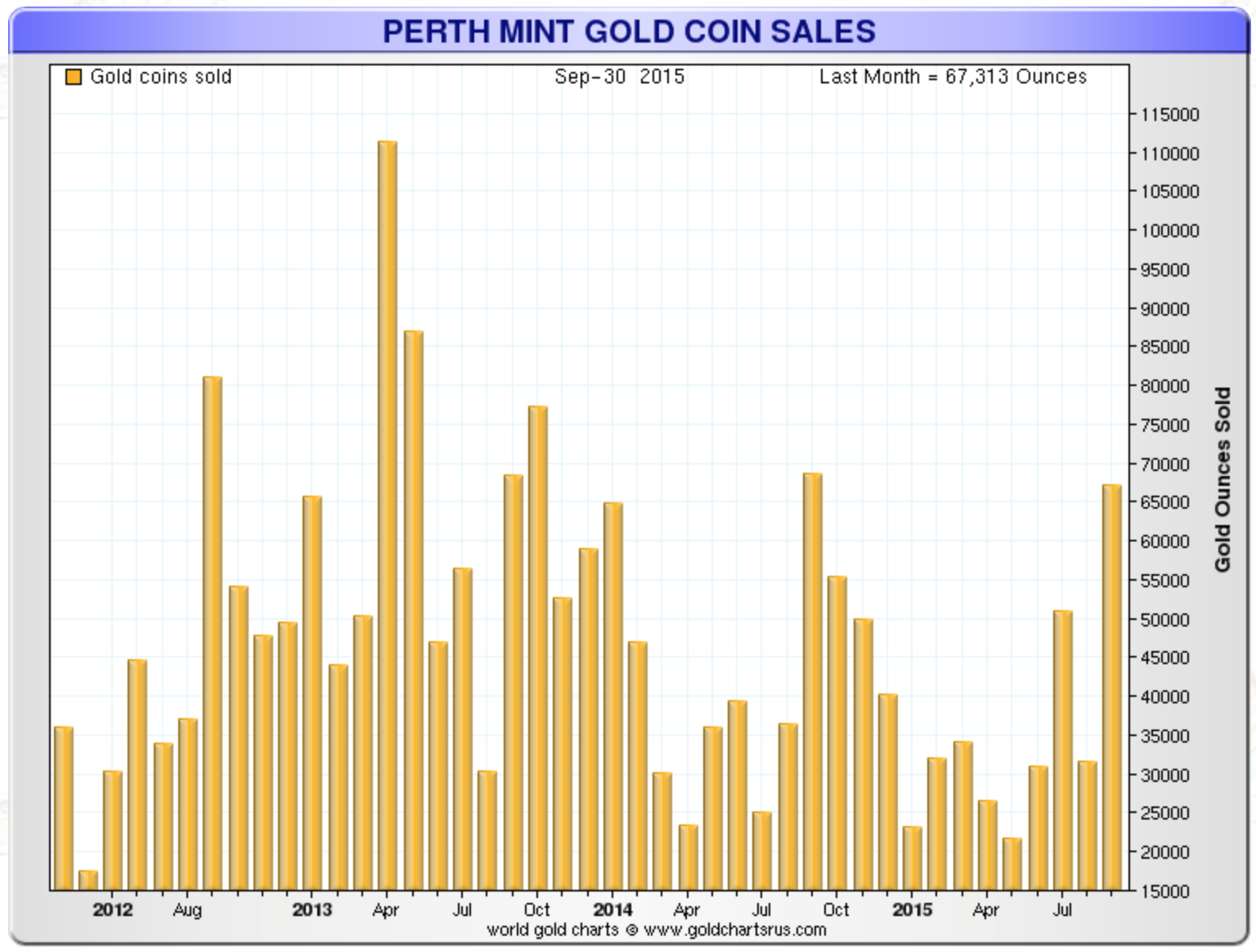
Task: Select the tall bar right of Aug 2012
Action: tap(213, 633)
